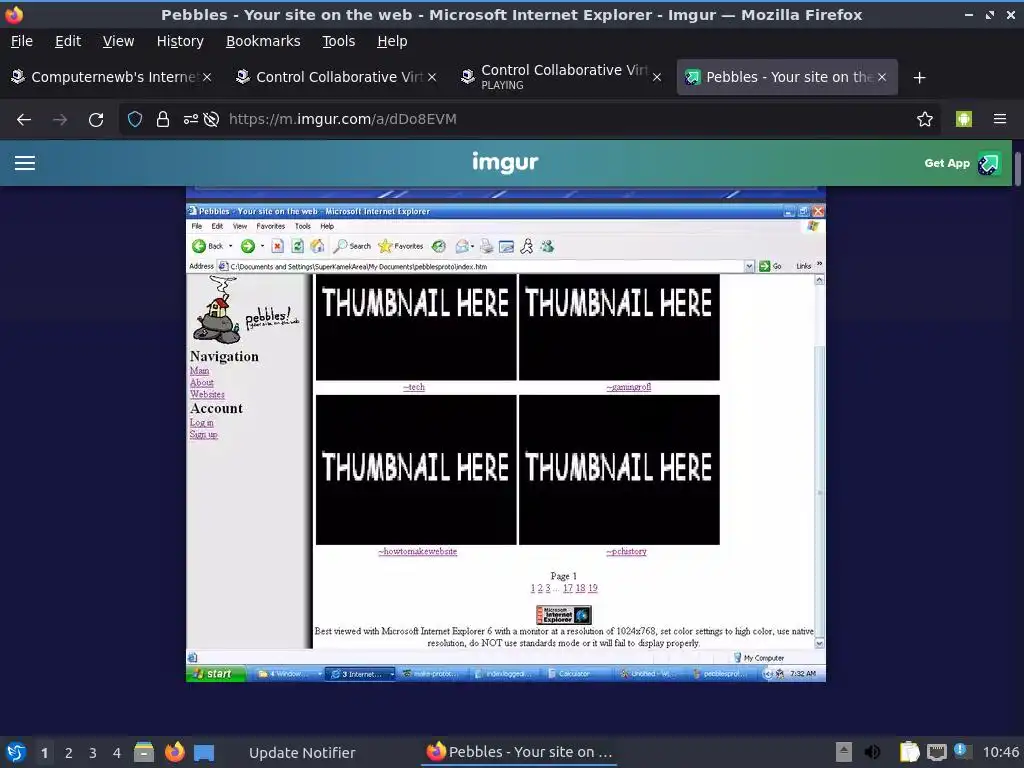Click the removable media eject tray icon
1024x768 pixels.
click(x=844, y=752)
